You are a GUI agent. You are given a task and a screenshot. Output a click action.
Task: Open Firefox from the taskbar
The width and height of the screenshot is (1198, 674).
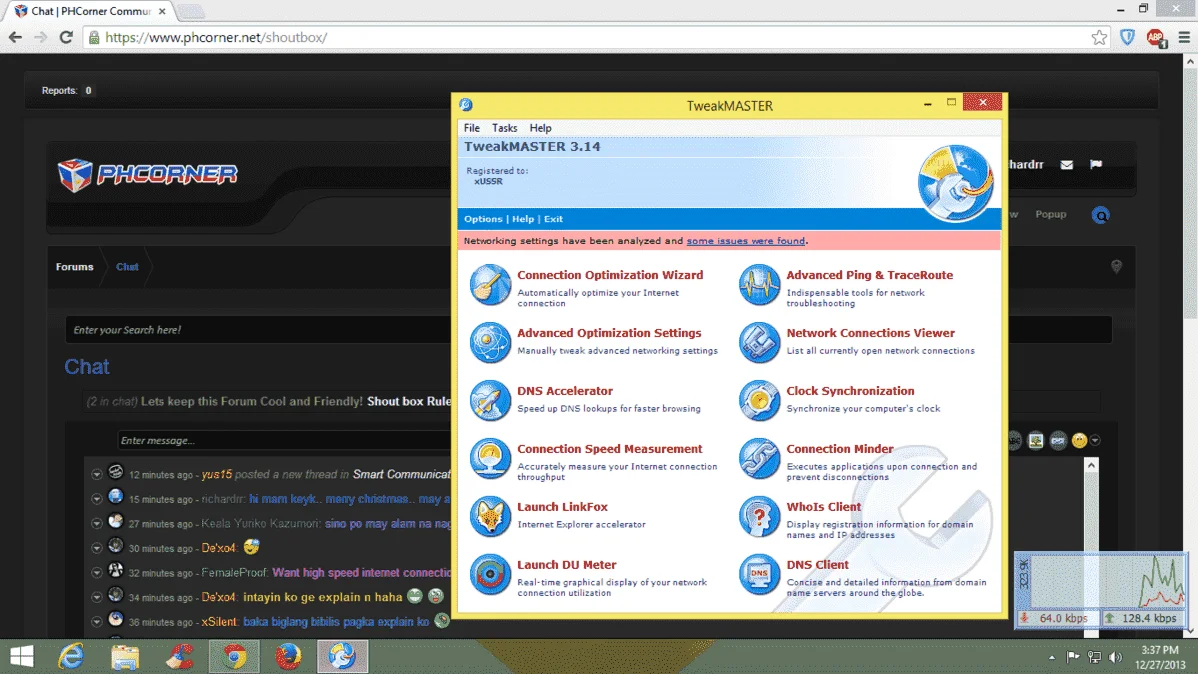(288, 656)
